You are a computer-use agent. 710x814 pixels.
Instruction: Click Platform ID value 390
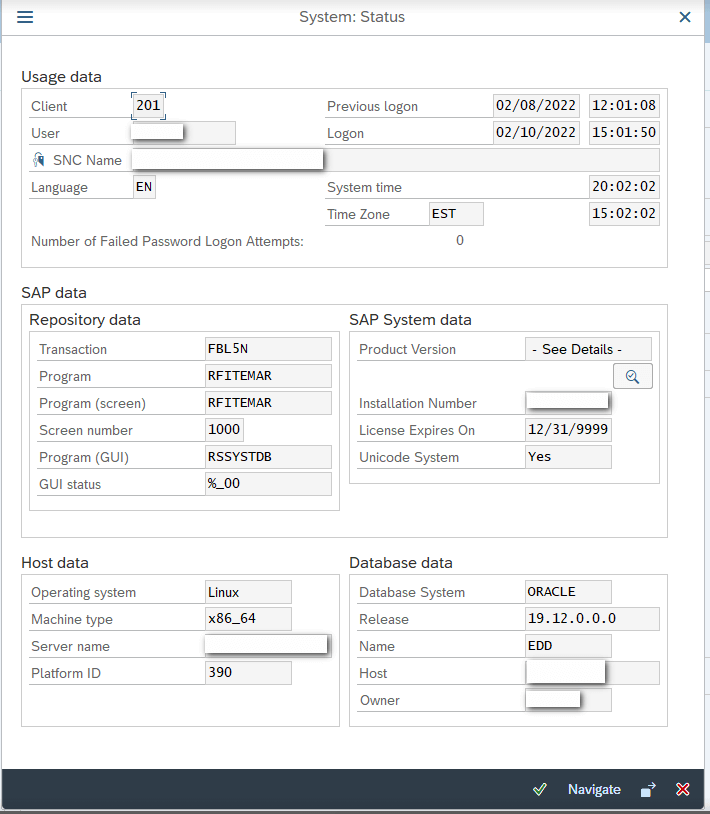(248, 673)
